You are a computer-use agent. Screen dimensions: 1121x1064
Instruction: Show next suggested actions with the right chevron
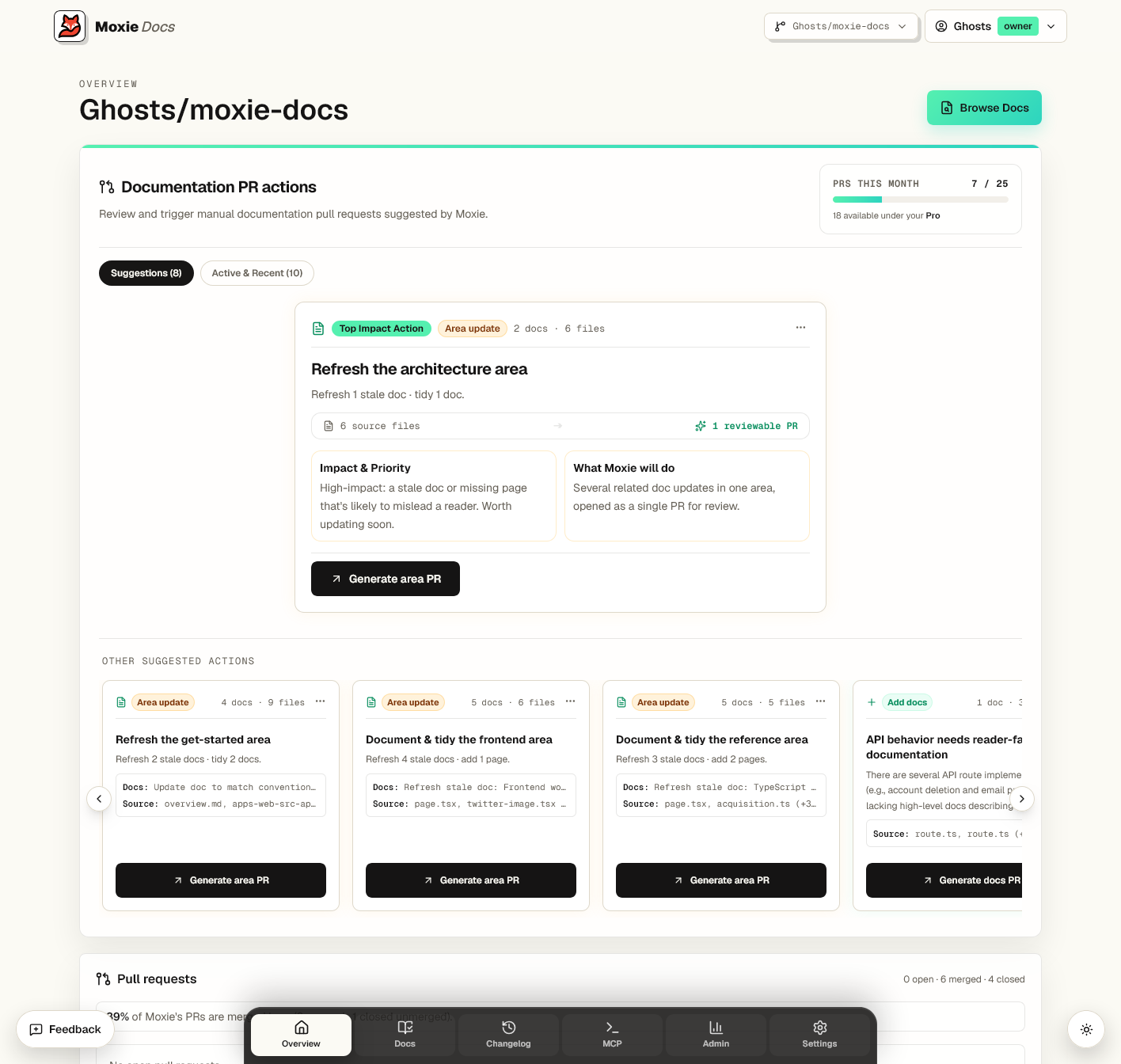click(x=1022, y=799)
